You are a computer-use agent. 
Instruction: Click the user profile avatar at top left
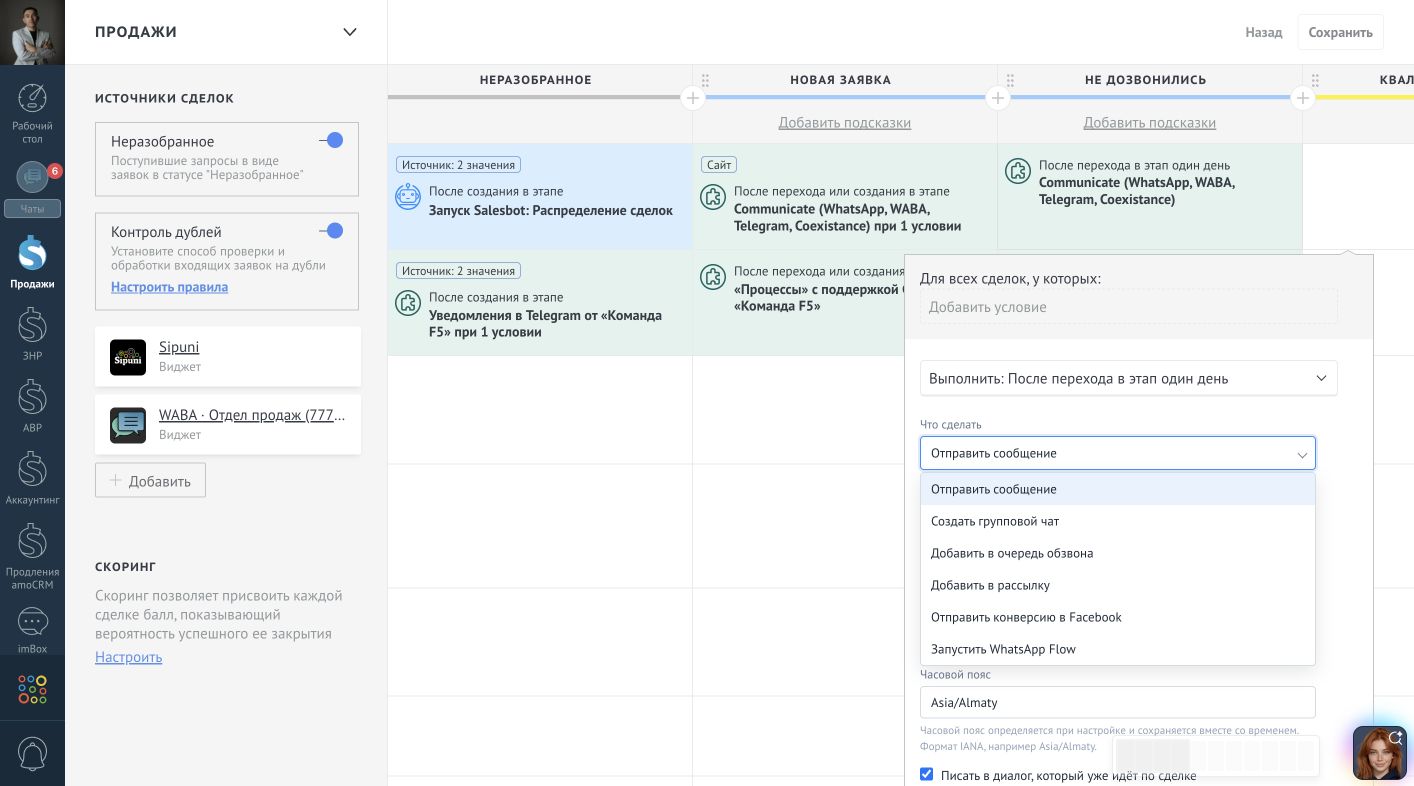(32, 32)
